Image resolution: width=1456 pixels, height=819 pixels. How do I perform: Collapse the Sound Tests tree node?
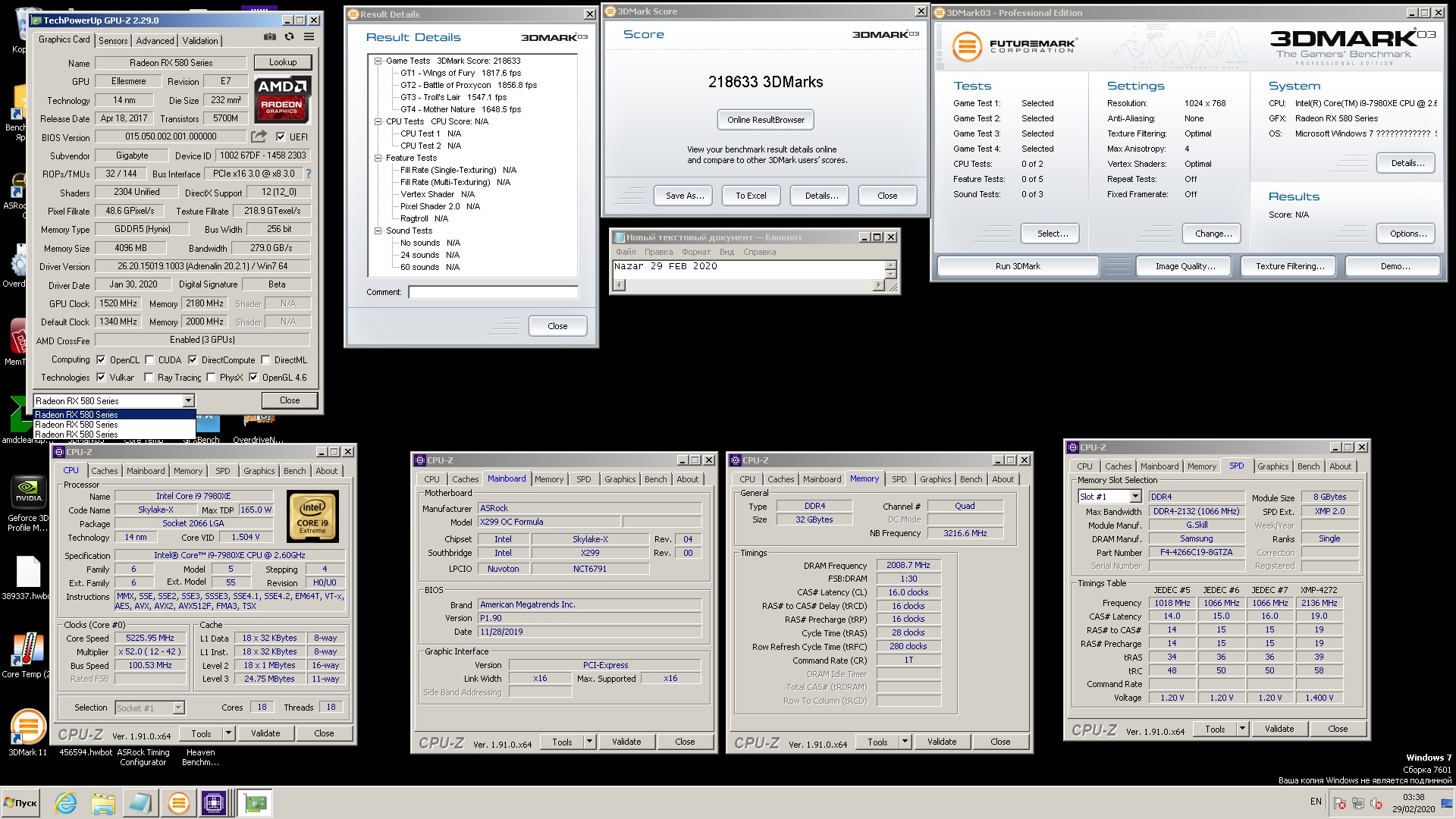[378, 231]
